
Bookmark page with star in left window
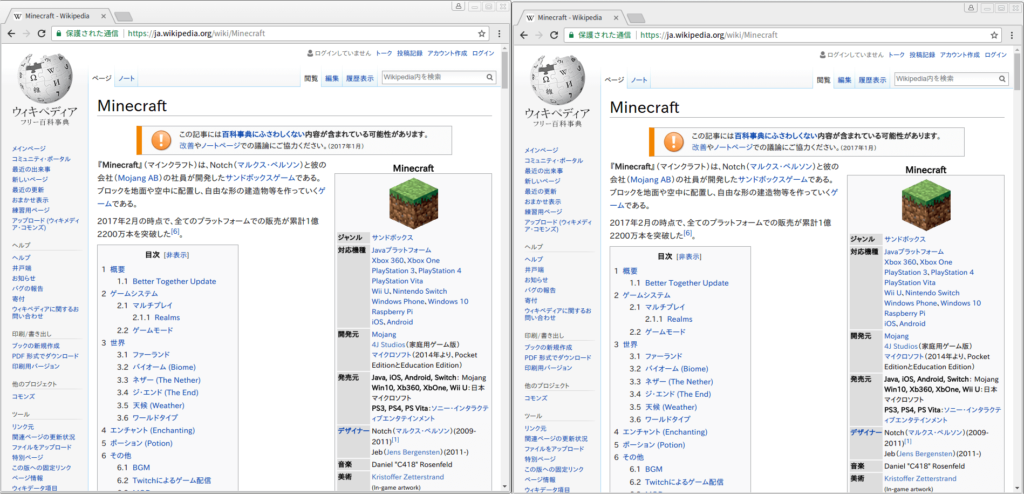pos(481,33)
